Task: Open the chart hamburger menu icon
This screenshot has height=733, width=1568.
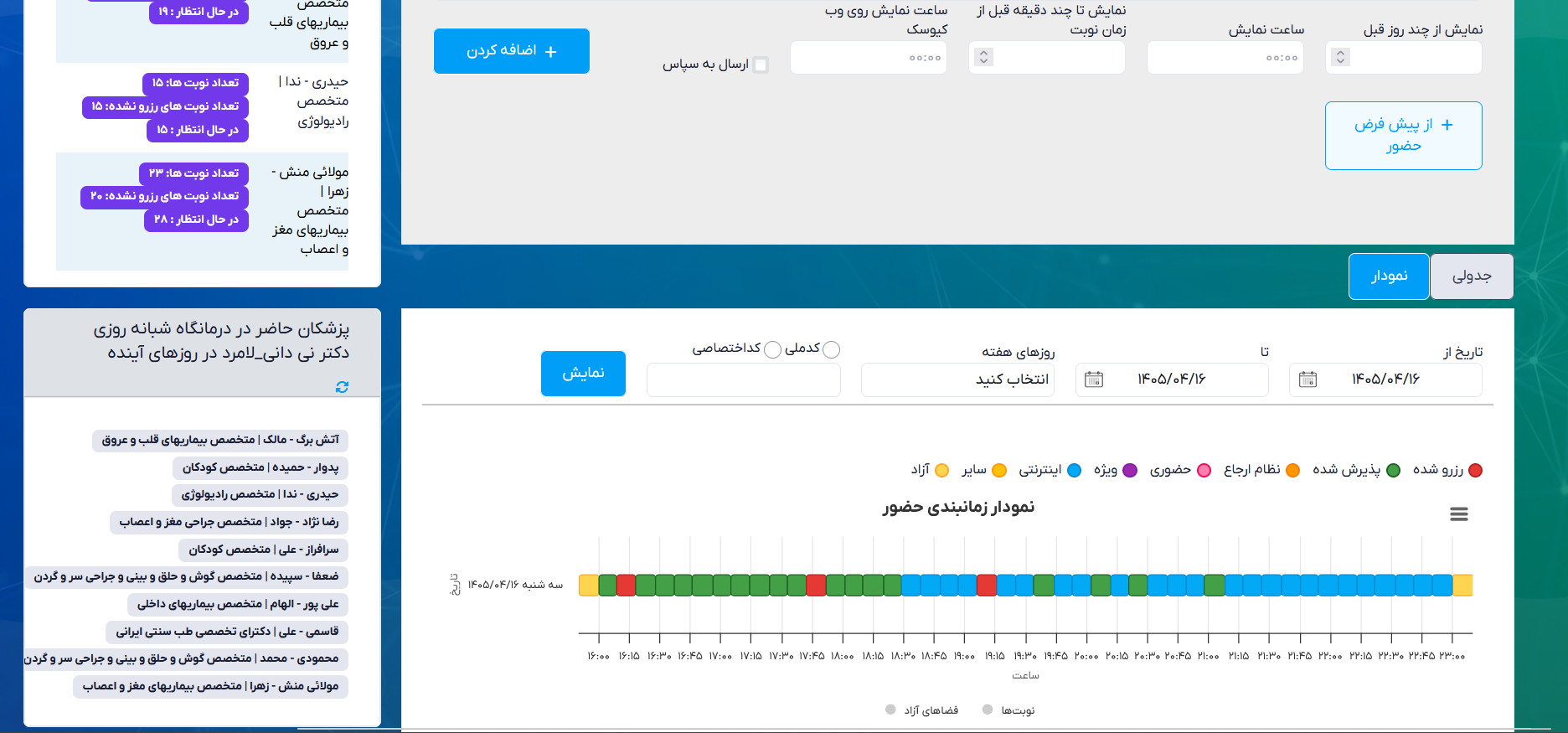Action: point(1459,514)
